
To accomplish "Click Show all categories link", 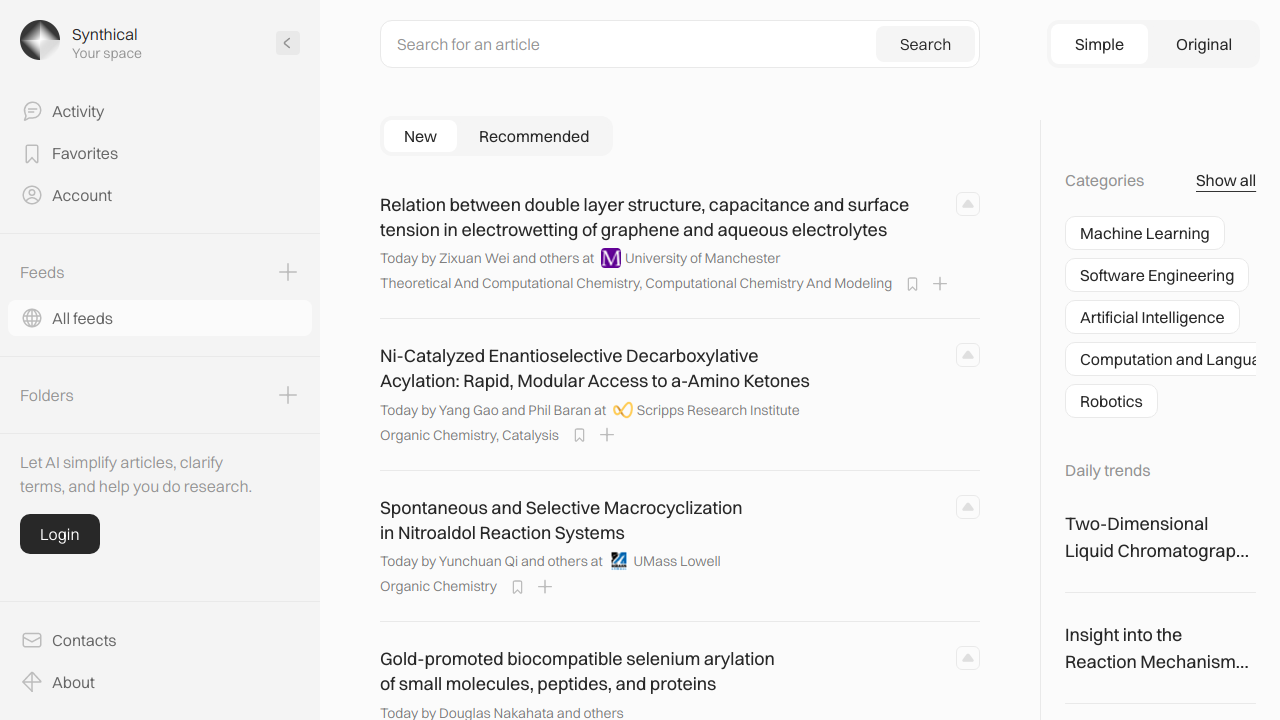I will pos(1226,181).
